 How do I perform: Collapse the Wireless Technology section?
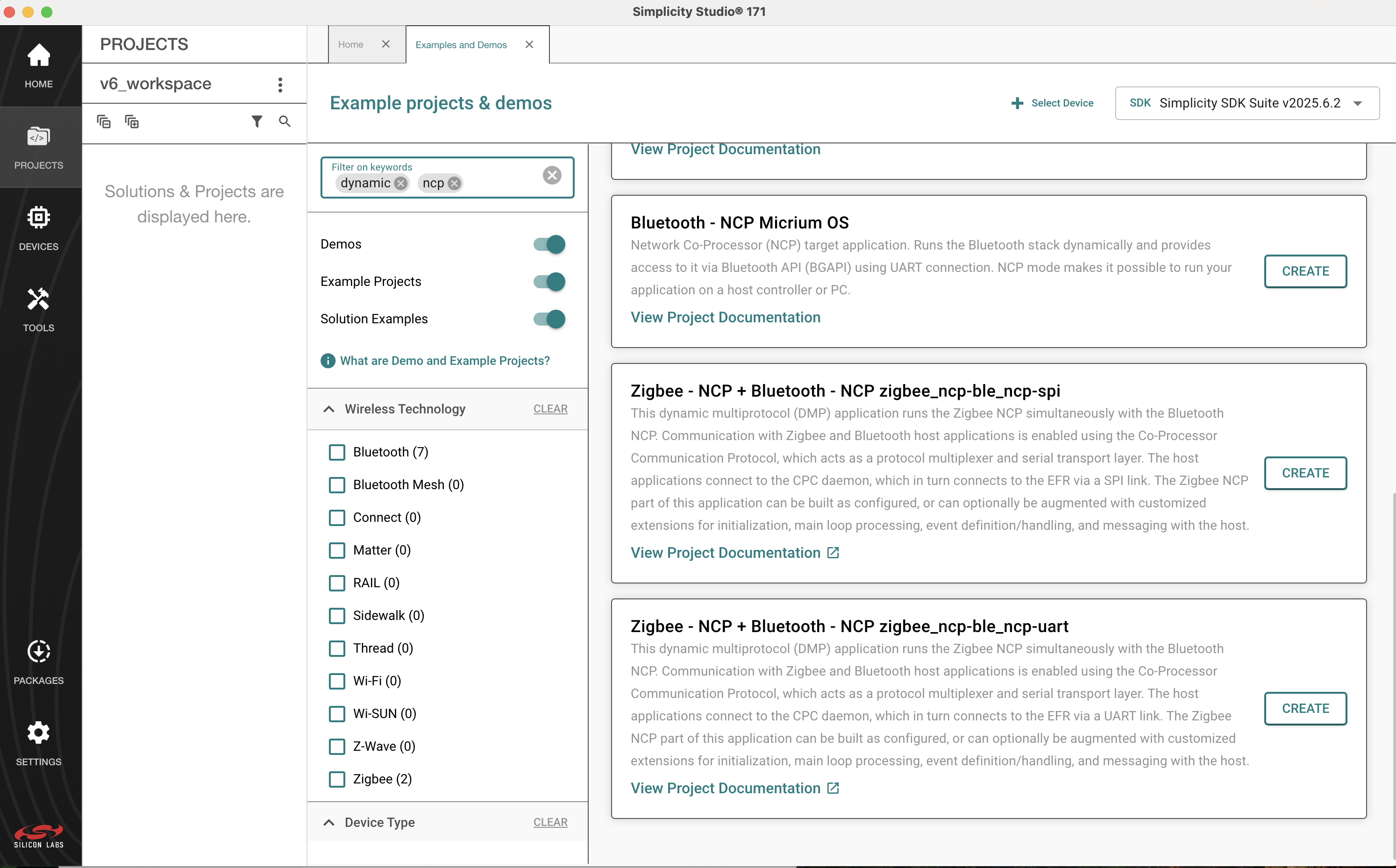click(329, 409)
